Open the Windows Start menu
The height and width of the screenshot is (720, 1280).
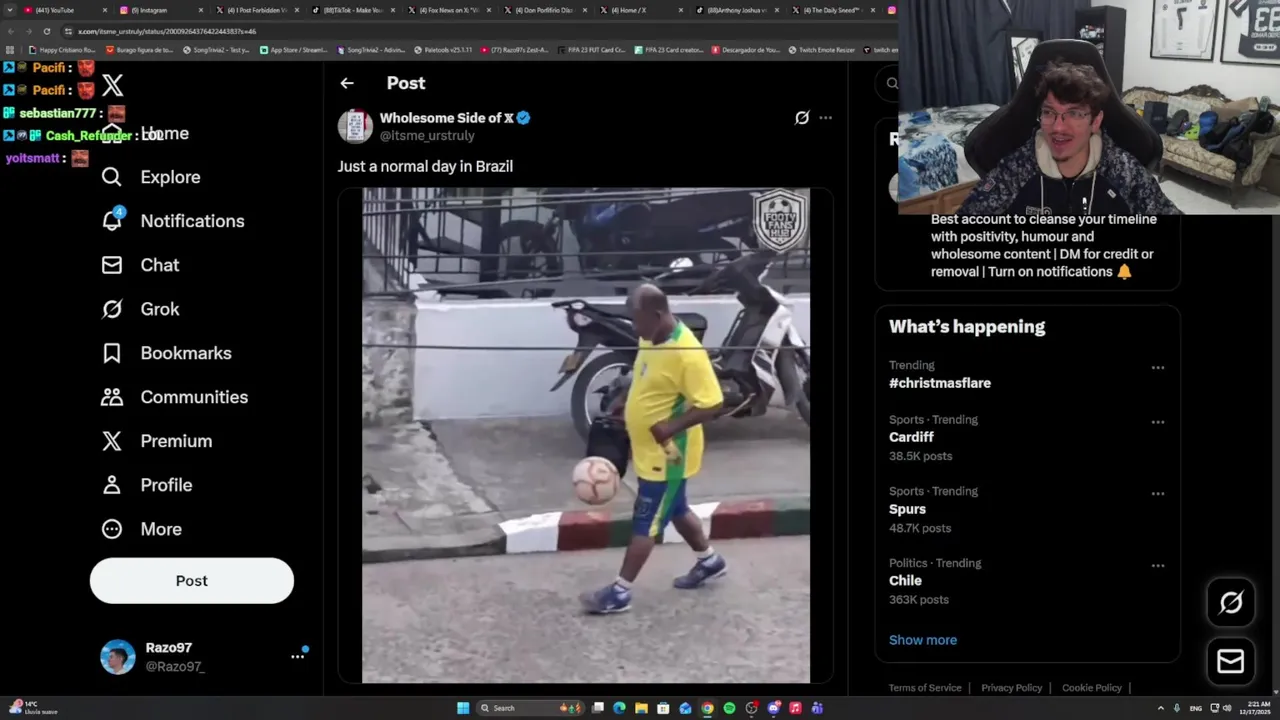[463, 708]
